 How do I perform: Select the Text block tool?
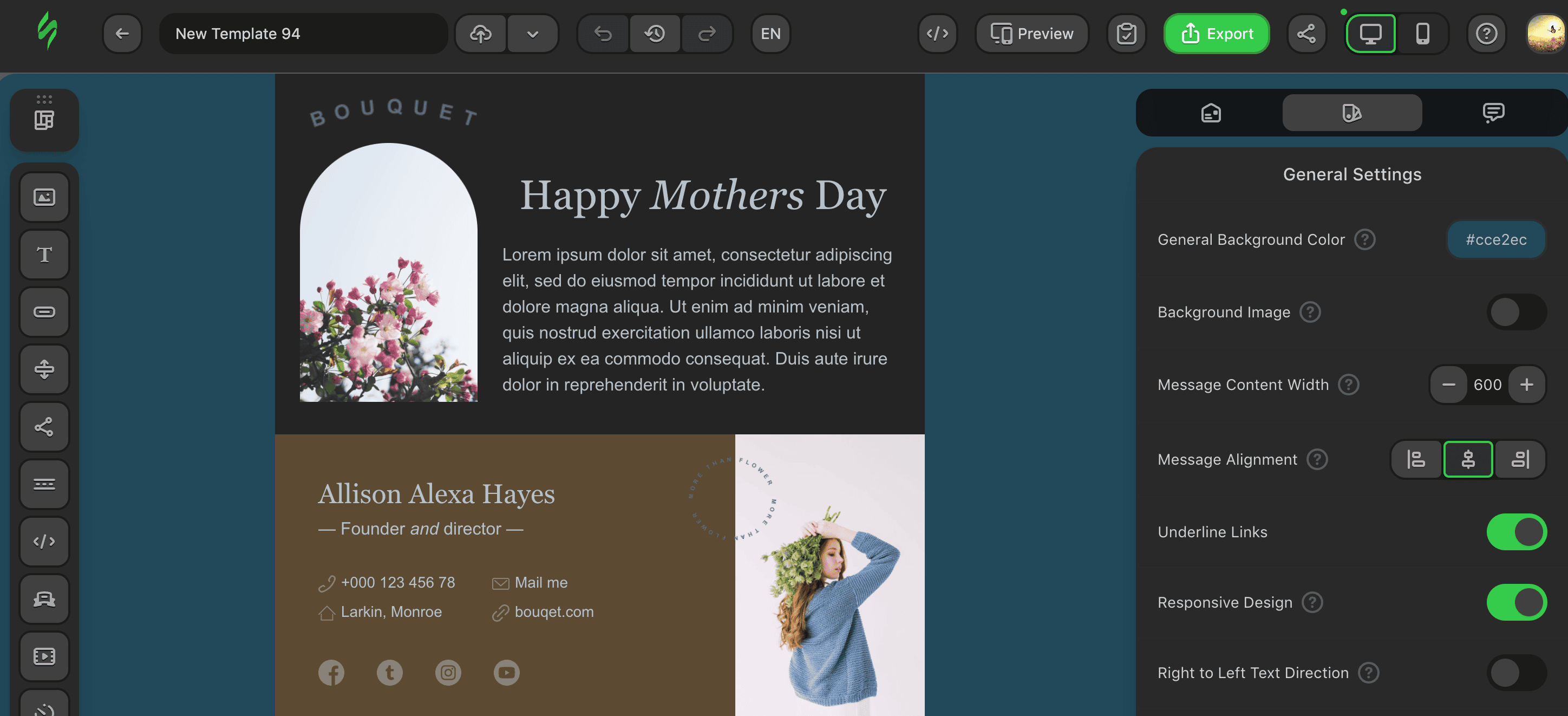pos(44,255)
